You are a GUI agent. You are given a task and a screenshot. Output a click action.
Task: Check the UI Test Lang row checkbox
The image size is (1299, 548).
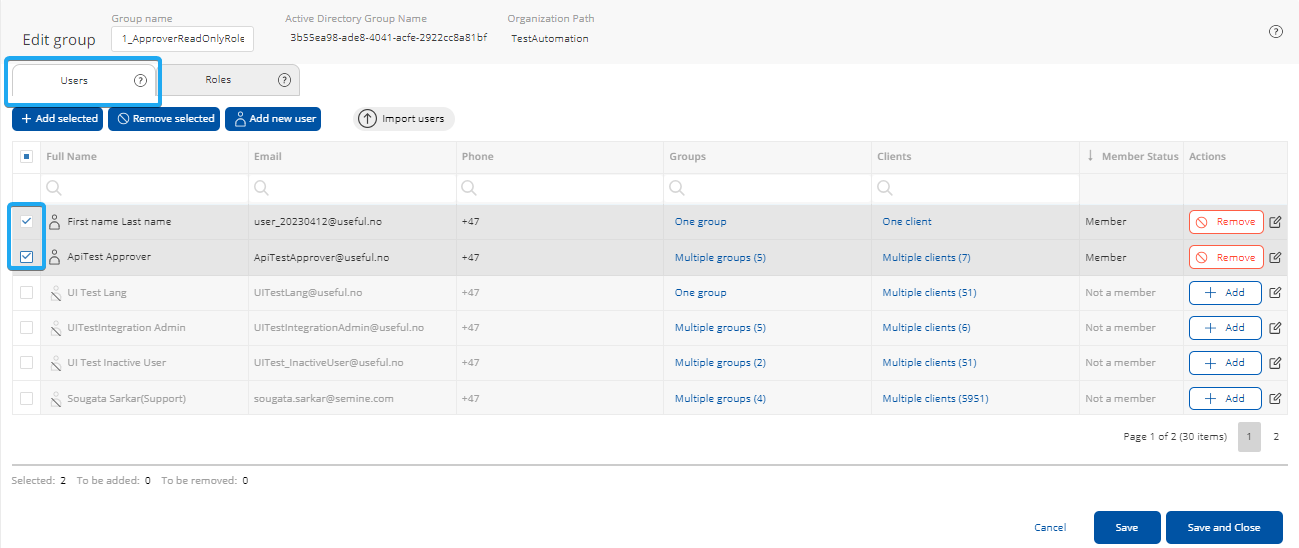27,293
